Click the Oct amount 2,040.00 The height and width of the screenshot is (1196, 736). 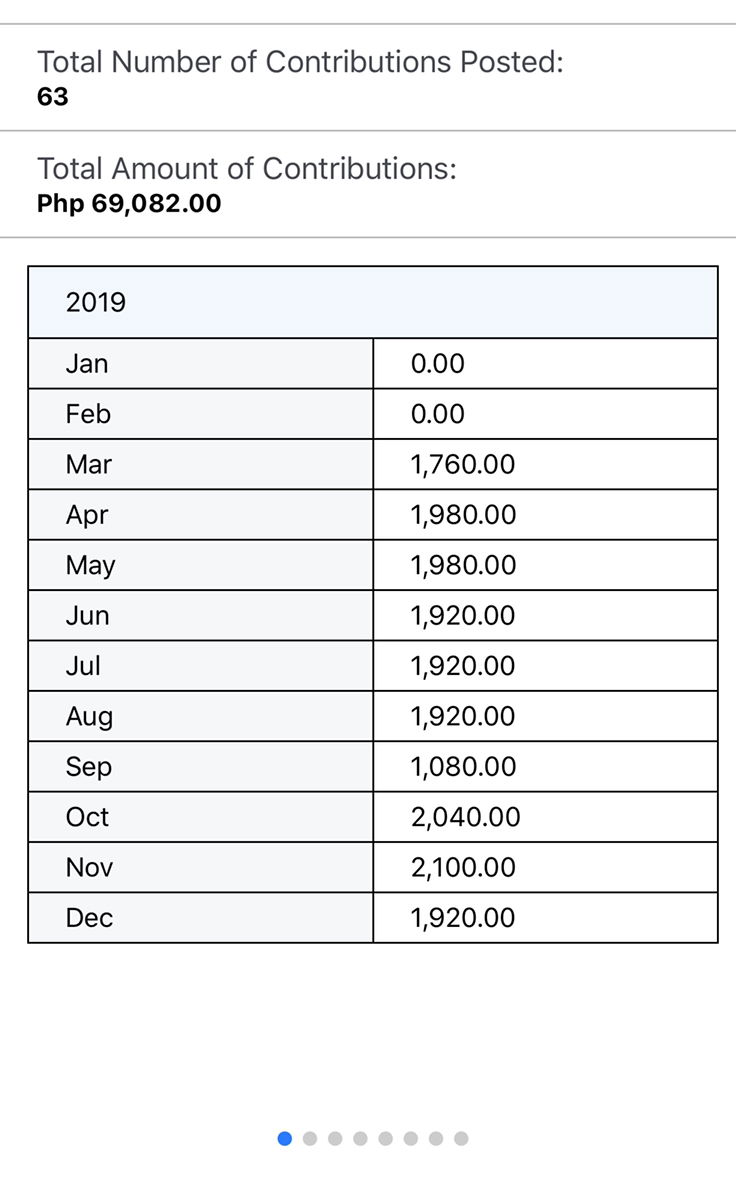465,817
